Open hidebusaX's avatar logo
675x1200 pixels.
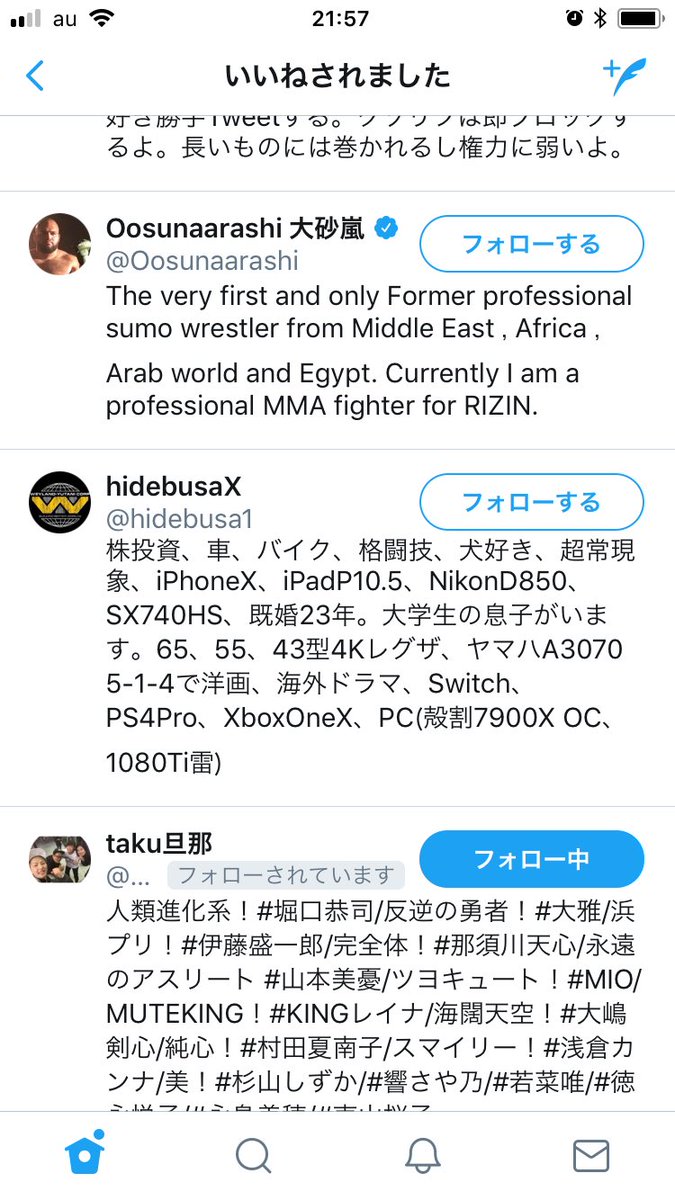[60, 502]
